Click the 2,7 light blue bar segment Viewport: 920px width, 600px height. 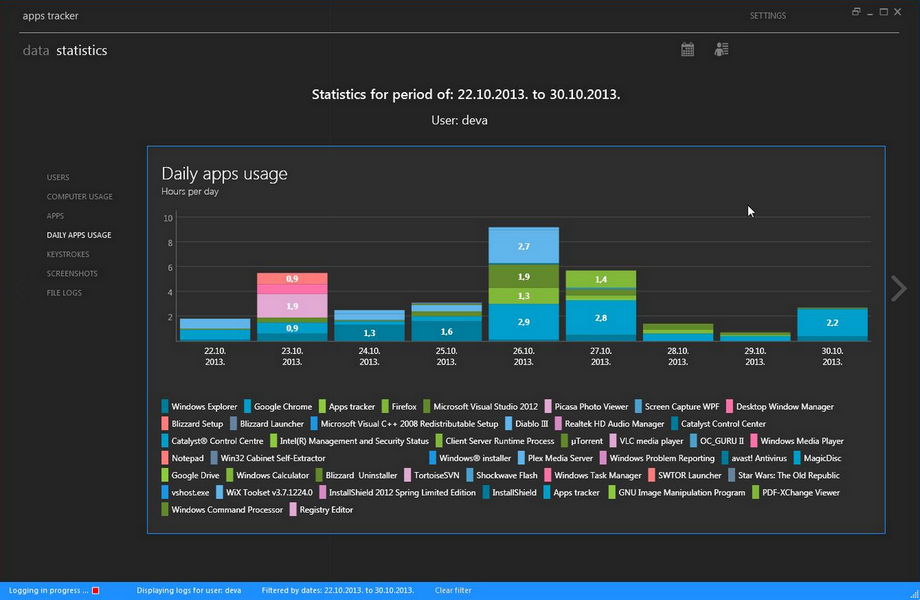523,246
